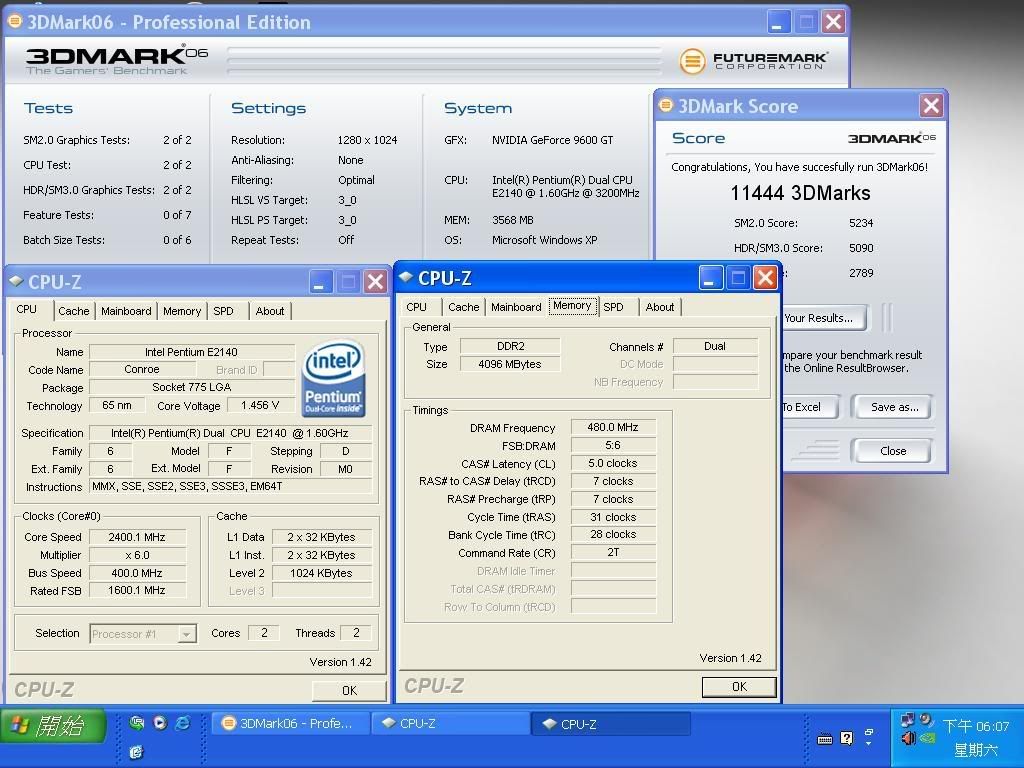This screenshot has height=768, width=1024.
Task: Switch to first CPU-Z taskbar button
Action: pyautogui.click(x=451, y=723)
